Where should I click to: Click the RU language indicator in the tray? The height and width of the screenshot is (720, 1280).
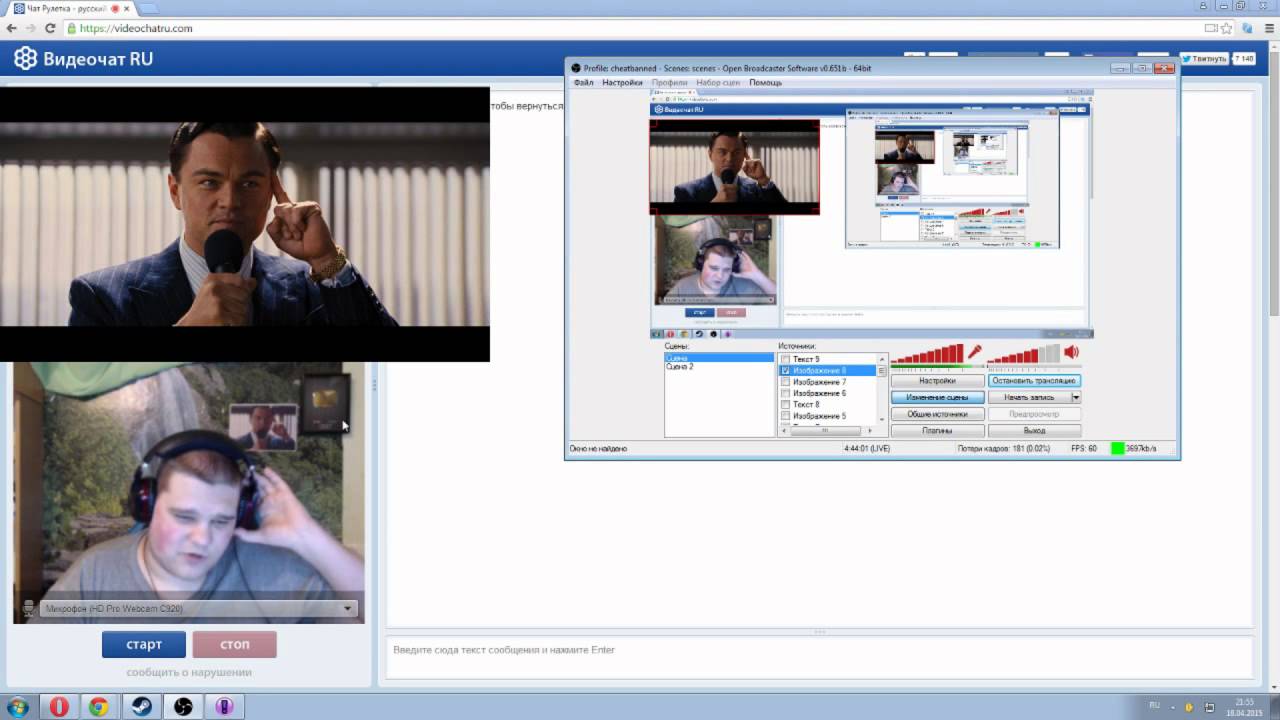pyautogui.click(x=1155, y=705)
